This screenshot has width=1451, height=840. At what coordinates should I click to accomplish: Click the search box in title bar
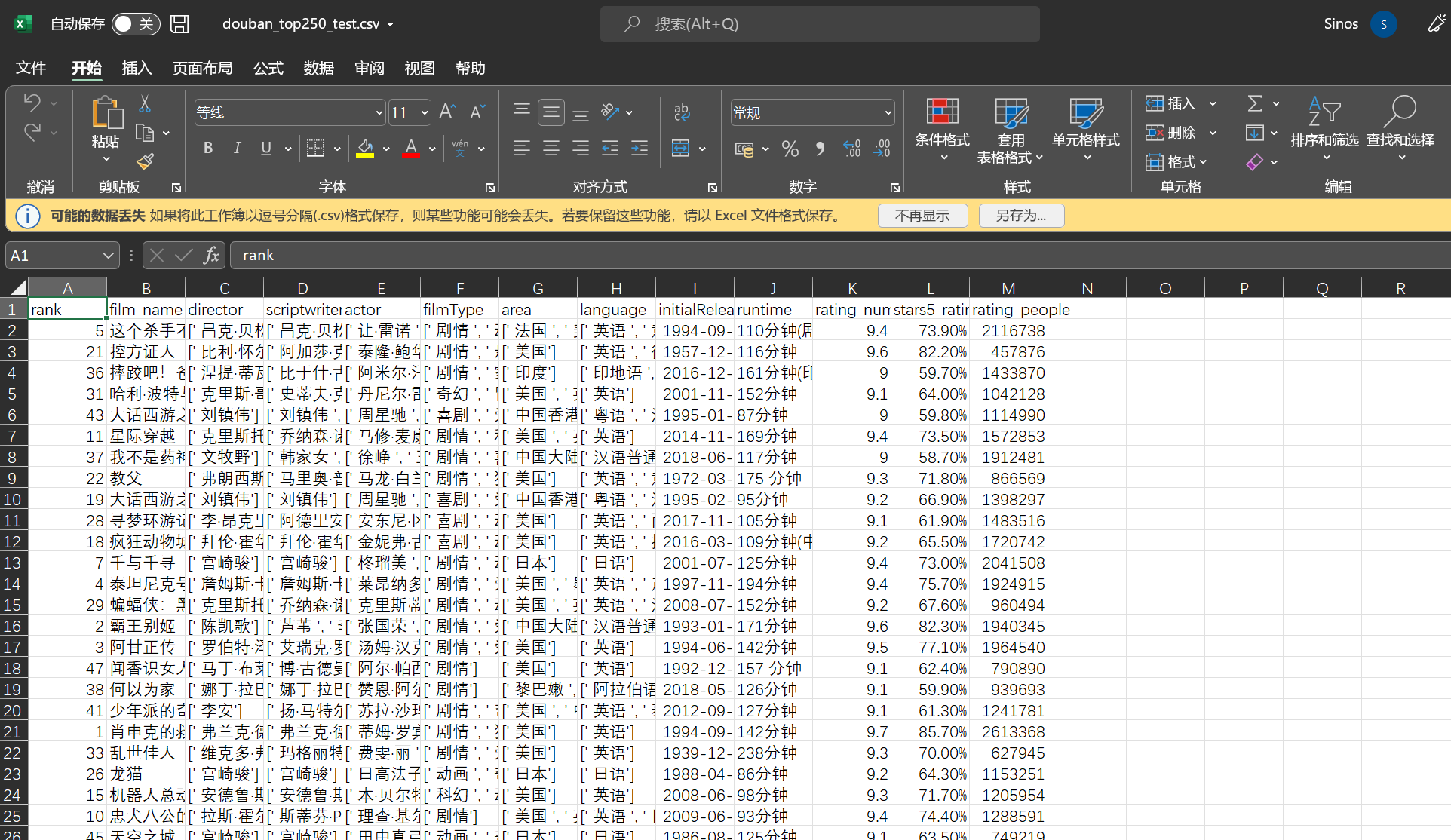[820, 24]
